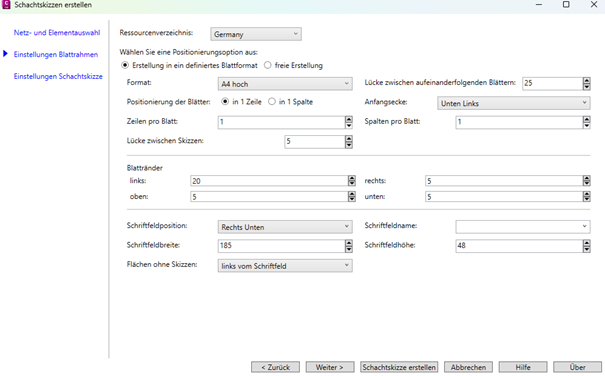
Task: Decrease the Schriftfeldbreite value
Action: pos(349,249)
